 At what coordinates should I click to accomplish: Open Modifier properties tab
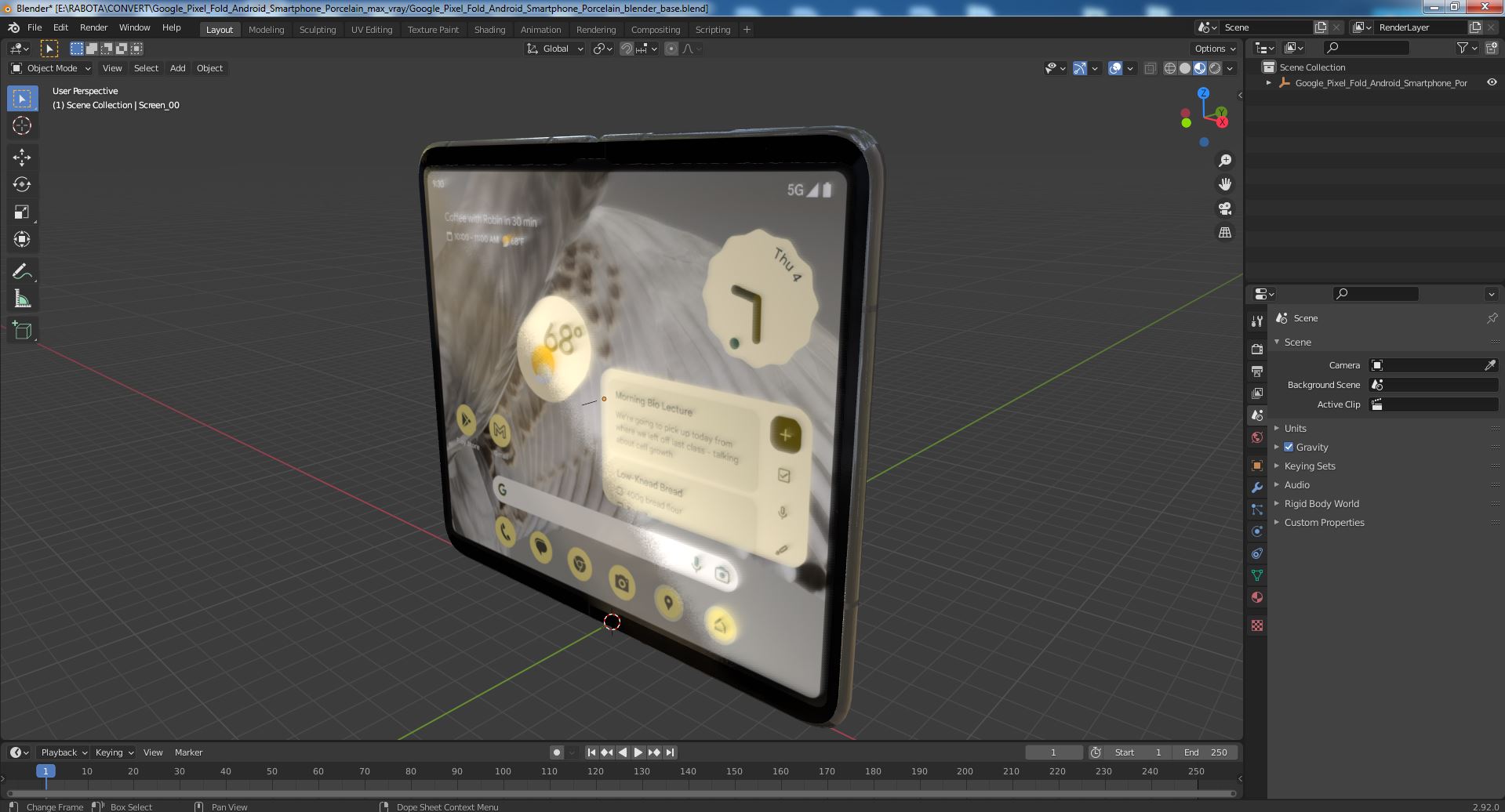pos(1257,488)
